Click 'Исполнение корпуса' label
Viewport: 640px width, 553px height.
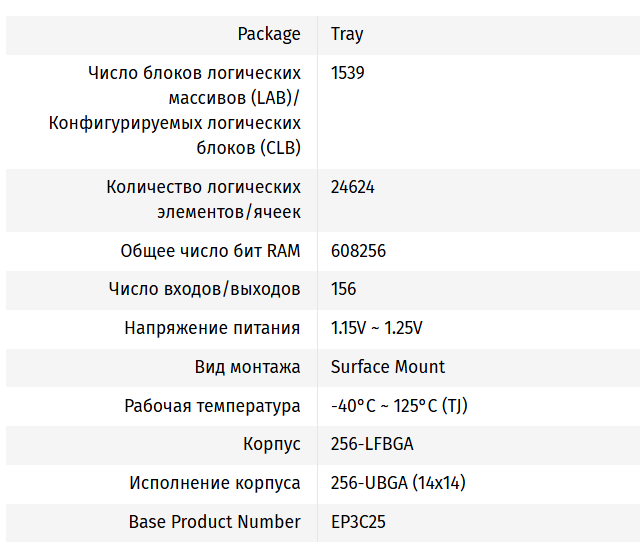215,483
